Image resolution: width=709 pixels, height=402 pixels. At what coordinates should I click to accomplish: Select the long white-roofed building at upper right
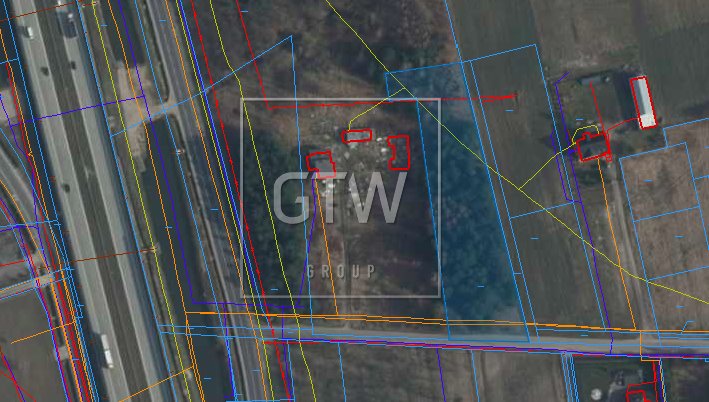point(644,102)
